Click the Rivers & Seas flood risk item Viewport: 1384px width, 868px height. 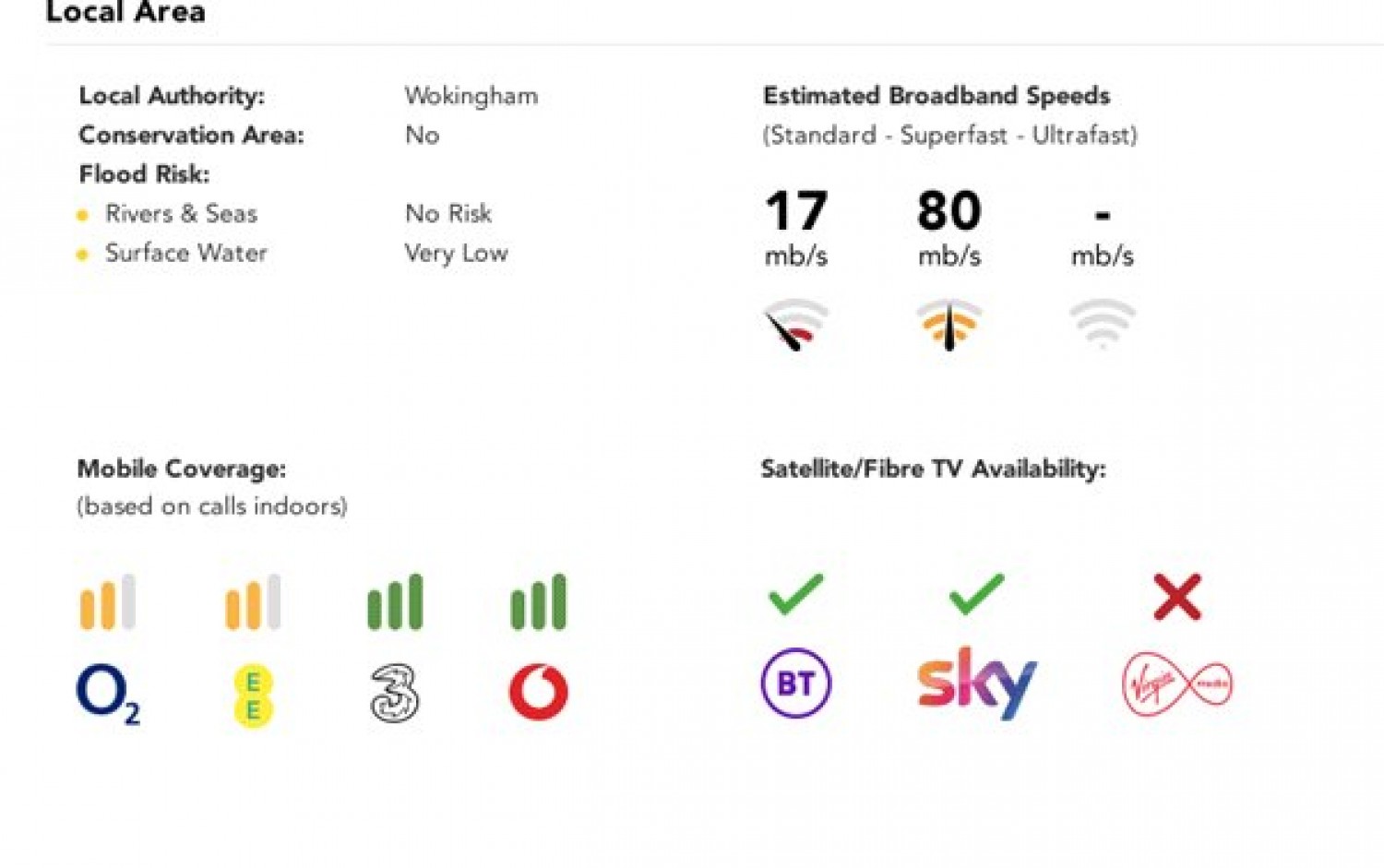(181, 214)
